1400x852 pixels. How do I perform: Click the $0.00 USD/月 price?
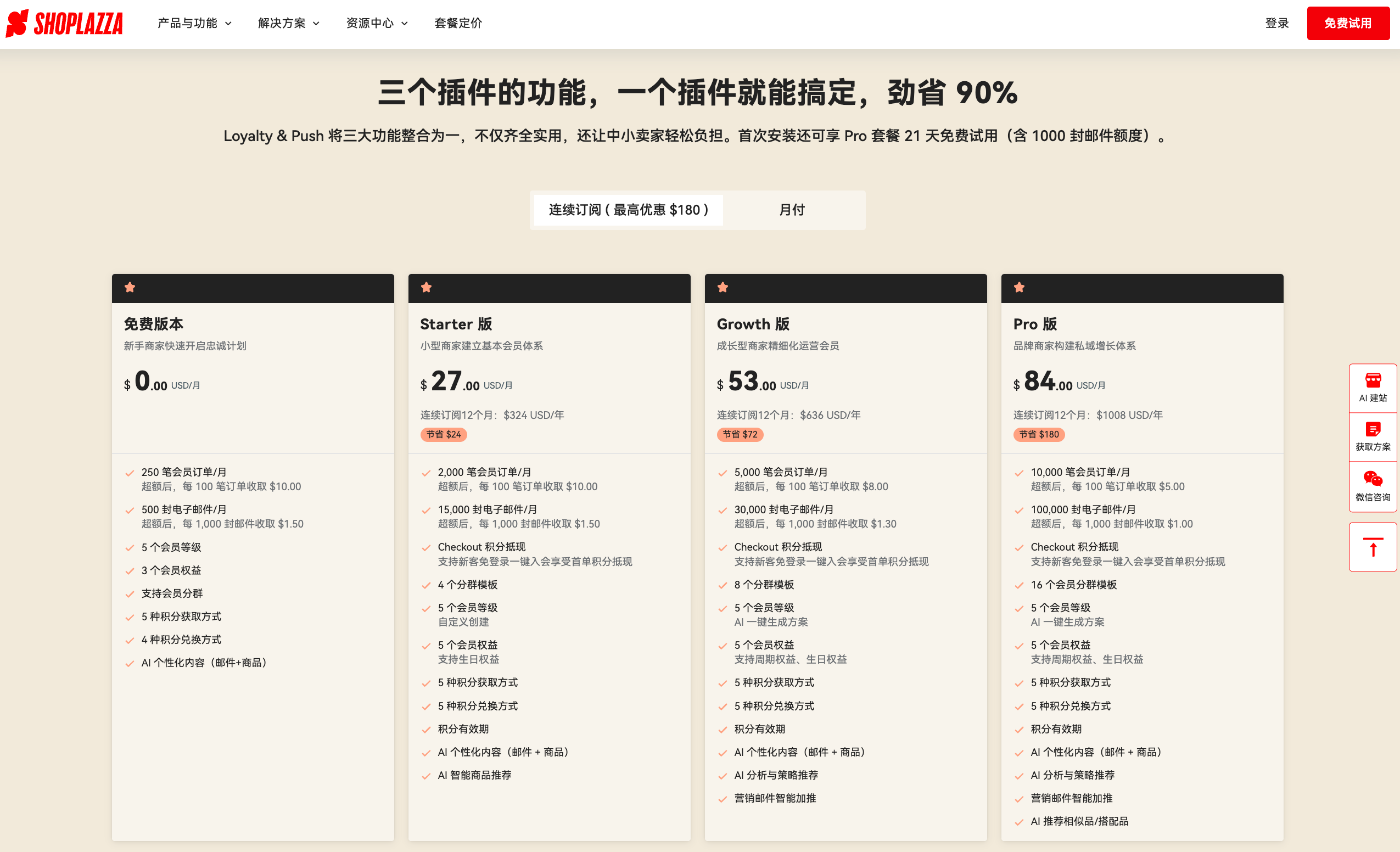pyautogui.click(x=162, y=381)
